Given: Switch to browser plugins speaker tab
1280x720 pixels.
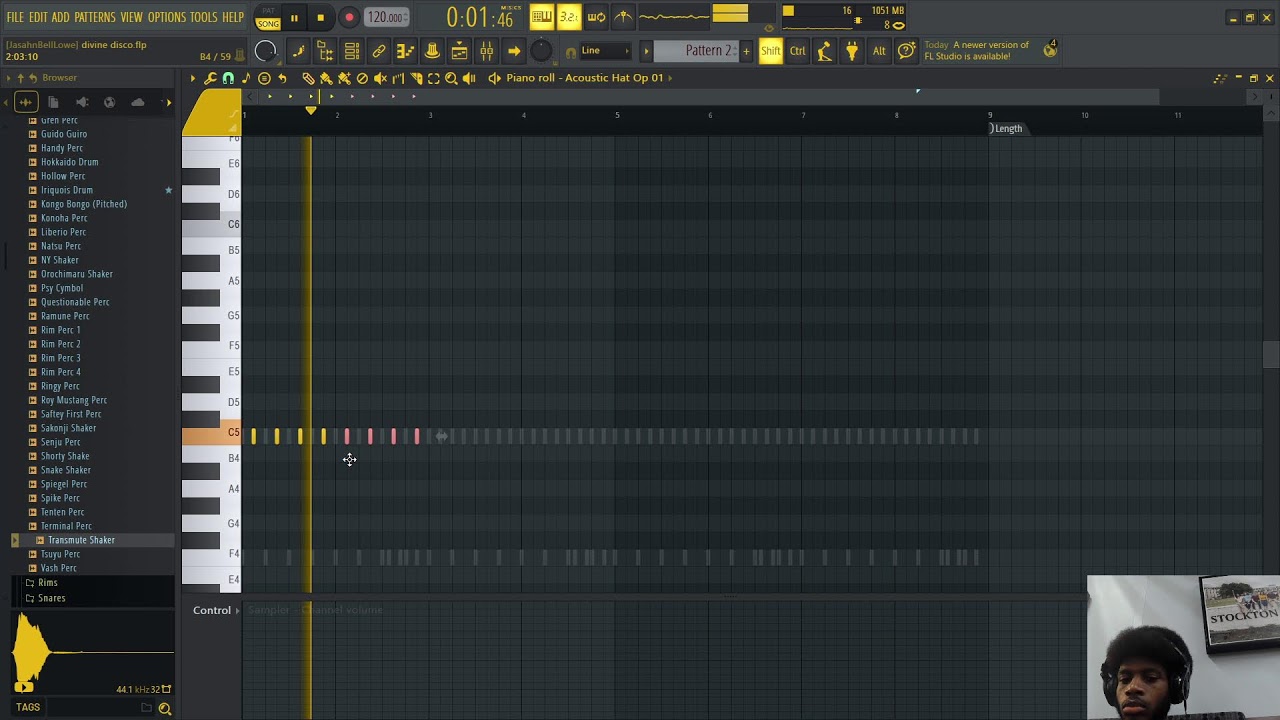Looking at the screenshot, I should pos(82,102).
